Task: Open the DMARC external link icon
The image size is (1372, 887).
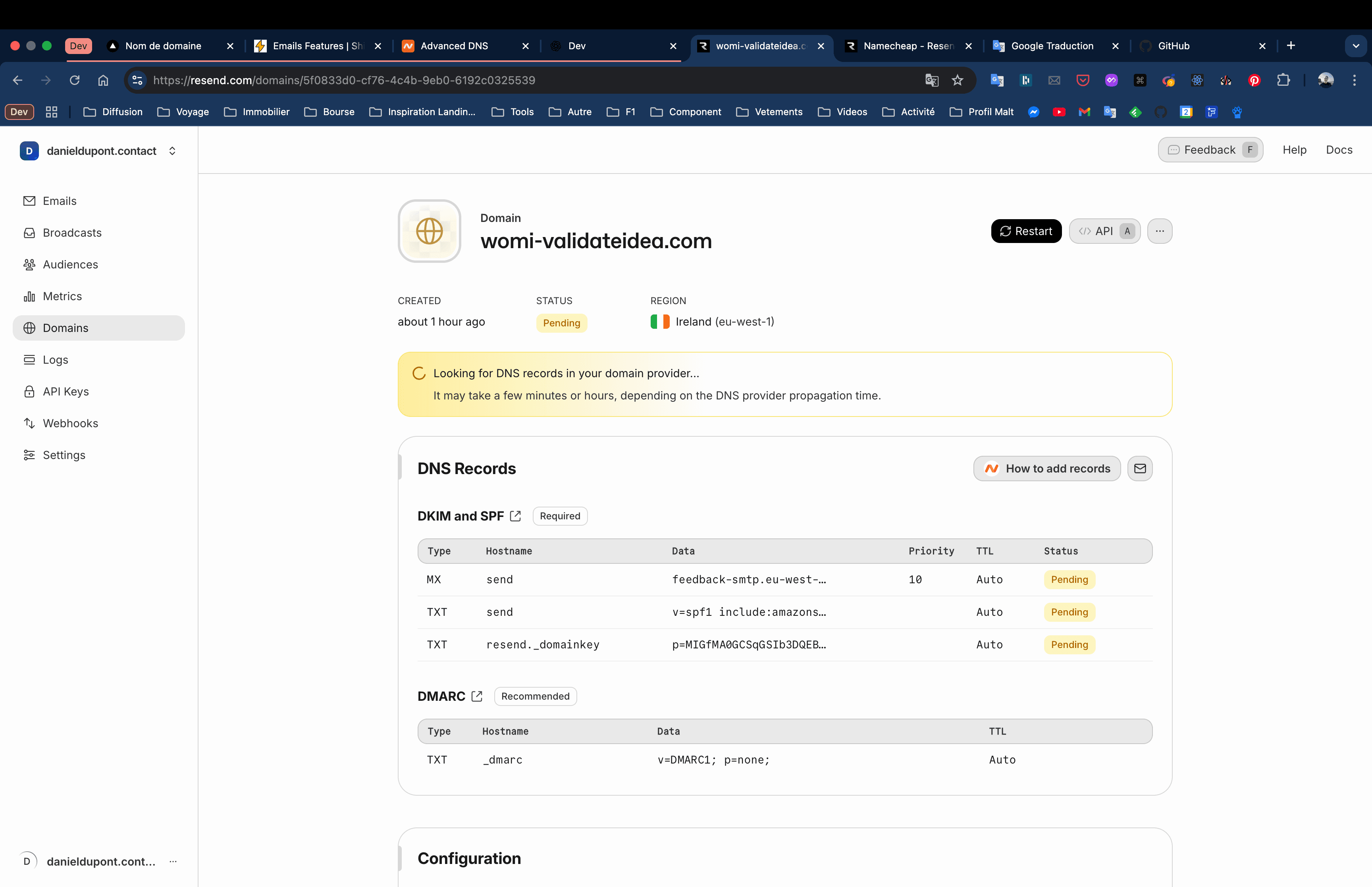Action: (x=477, y=696)
